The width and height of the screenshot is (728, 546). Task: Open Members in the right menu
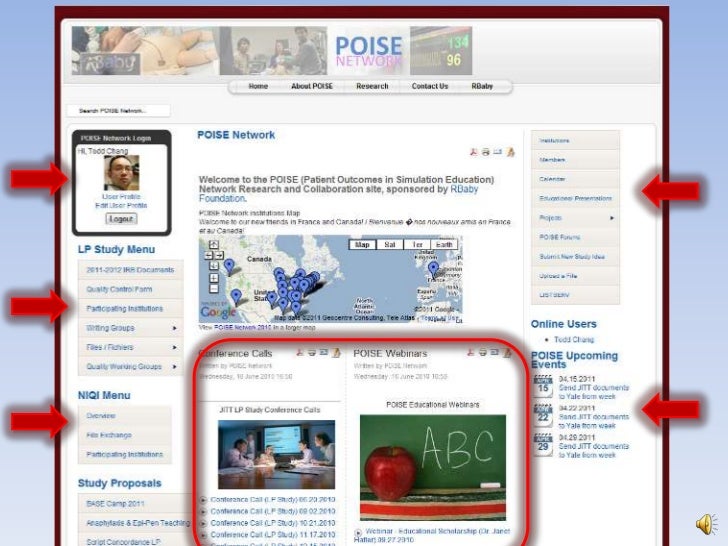point(575,160)
